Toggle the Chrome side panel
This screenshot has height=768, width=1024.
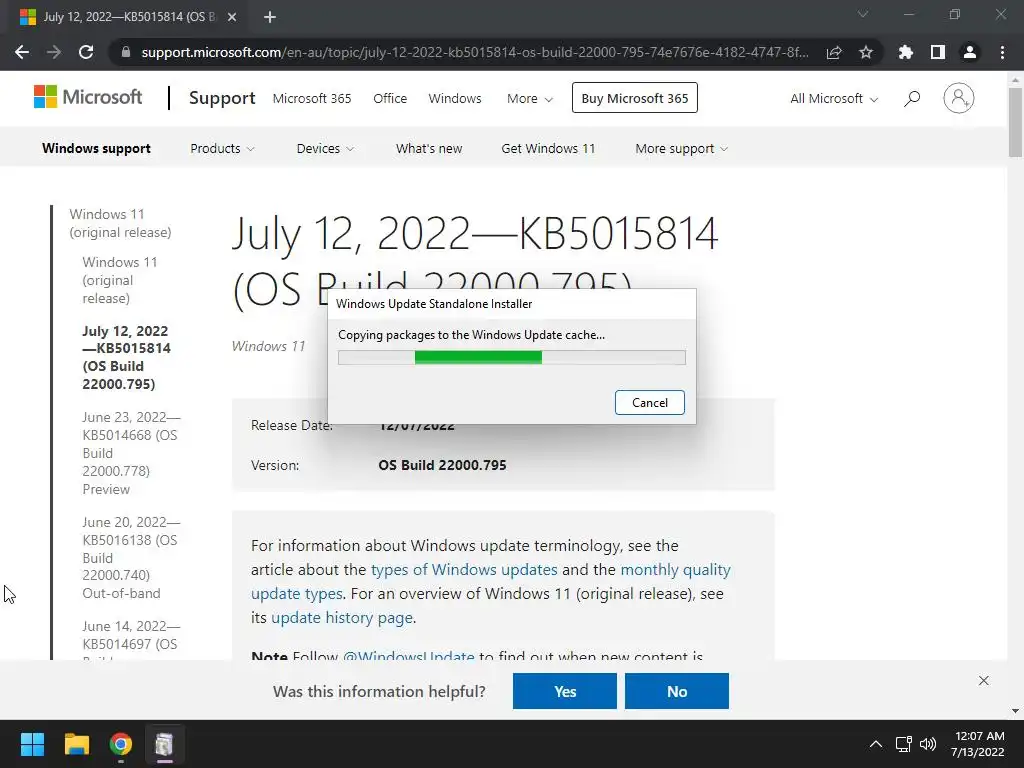pyautogui.click(x=938, y=52)
